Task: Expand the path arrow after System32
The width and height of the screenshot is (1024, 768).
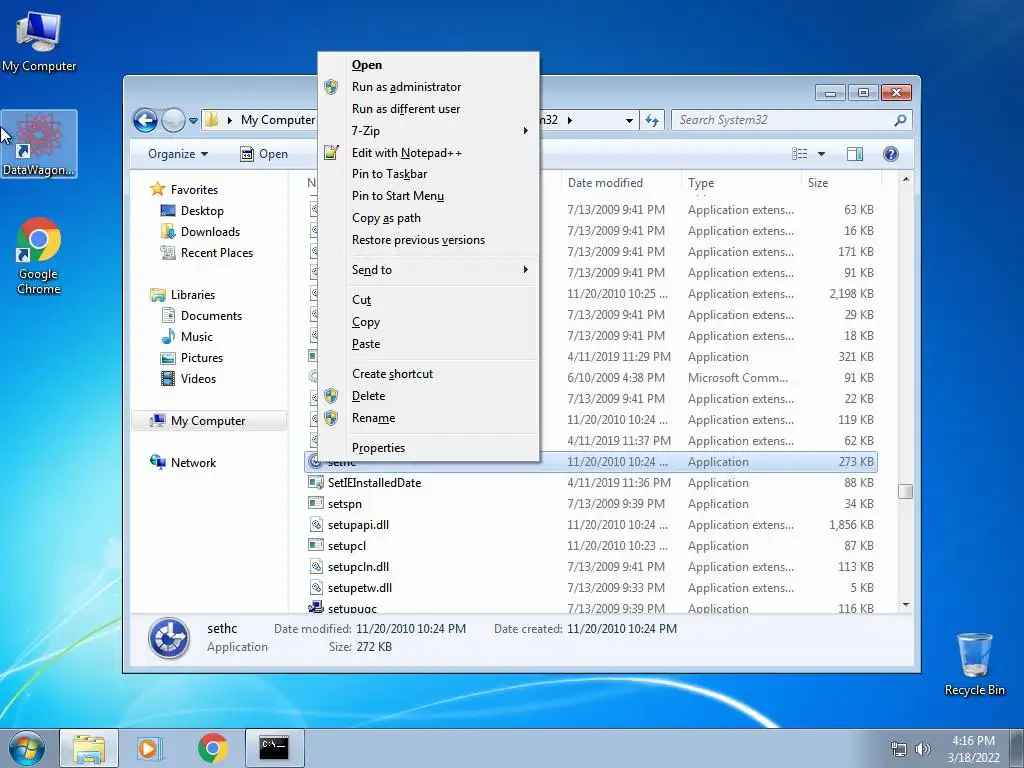Action: tap(569, 120)
